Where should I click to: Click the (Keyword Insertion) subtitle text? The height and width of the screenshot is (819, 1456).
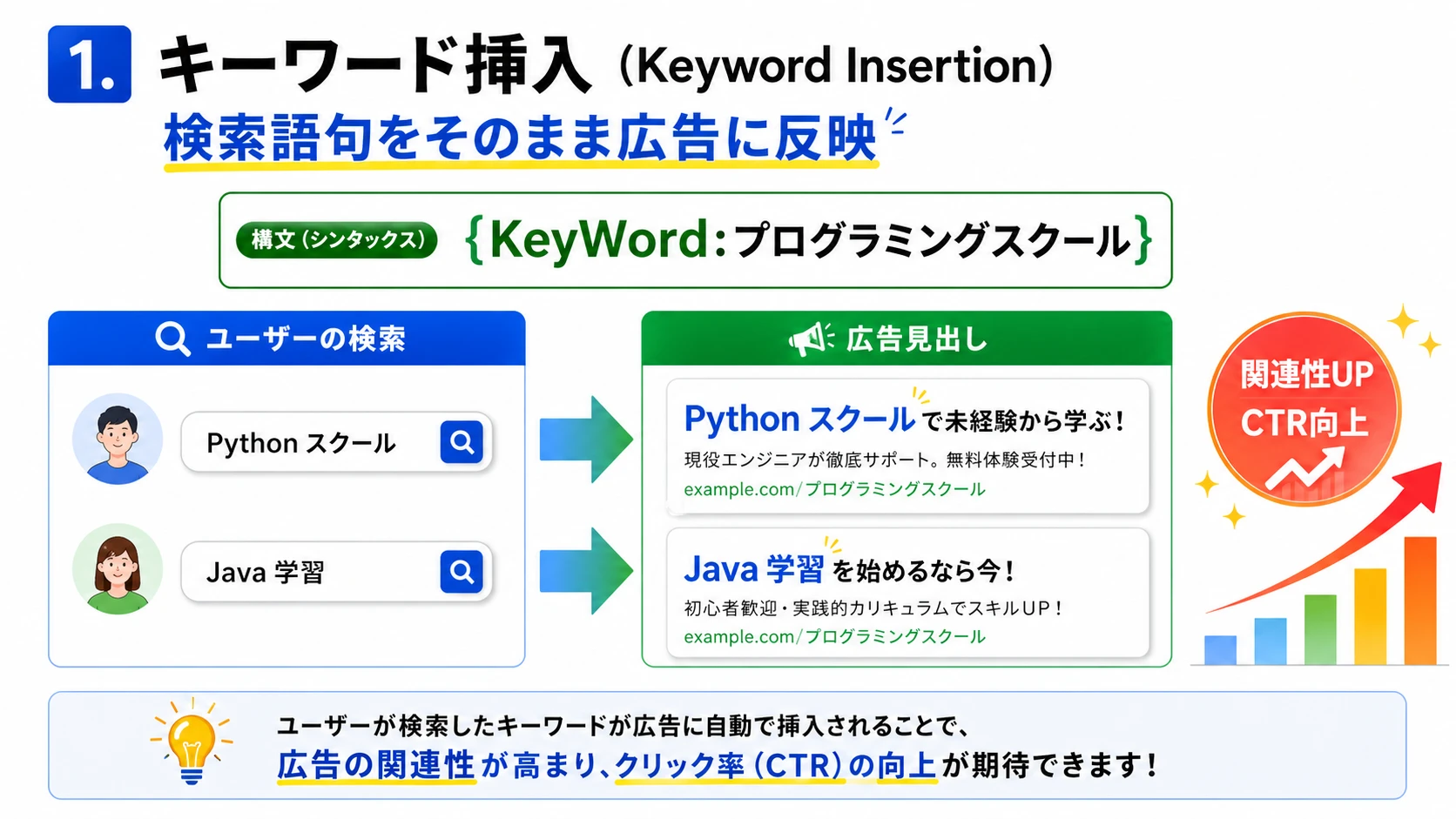point(836,65)
